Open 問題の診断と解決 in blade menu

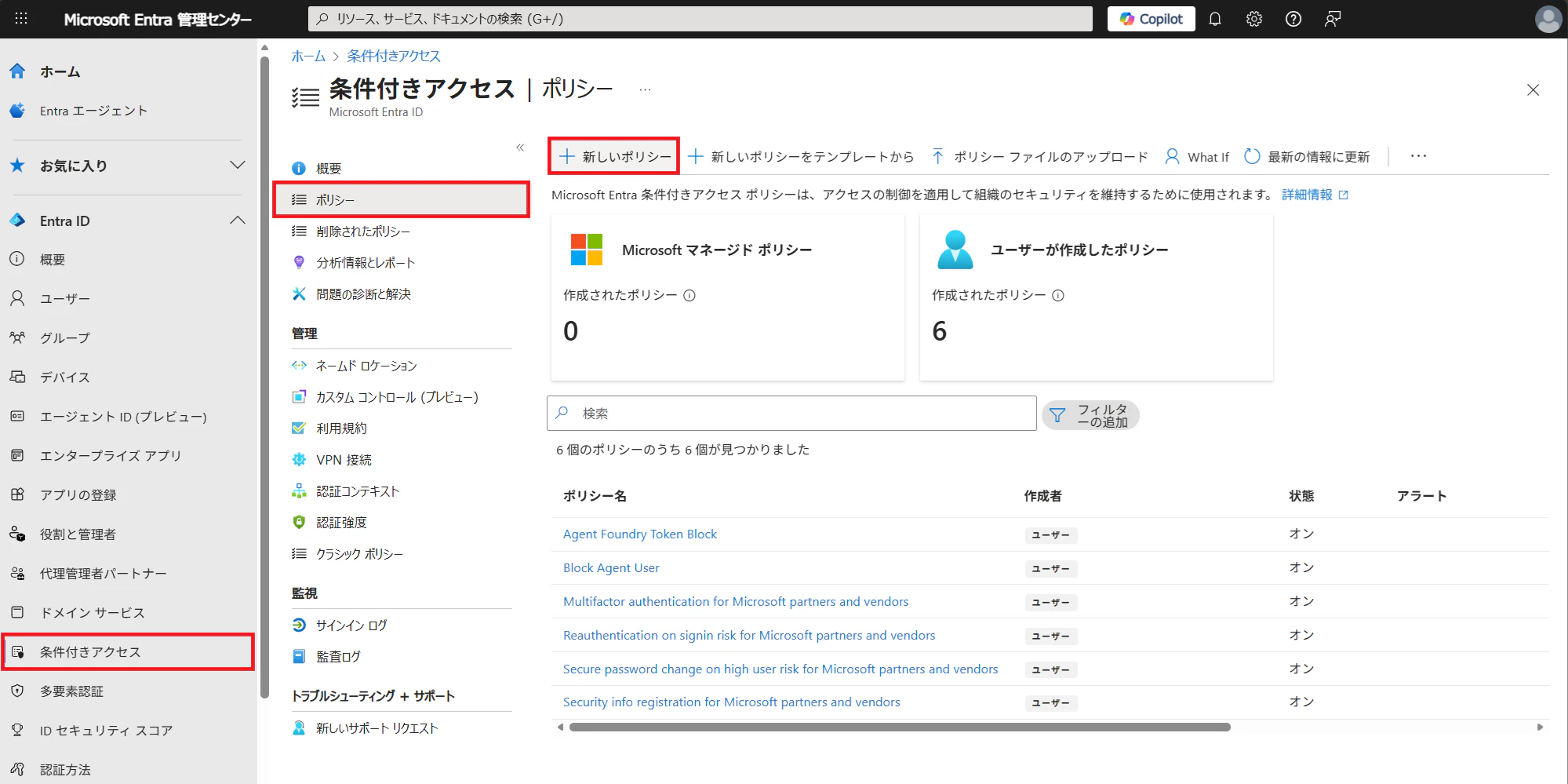click(x=363, y=294)
